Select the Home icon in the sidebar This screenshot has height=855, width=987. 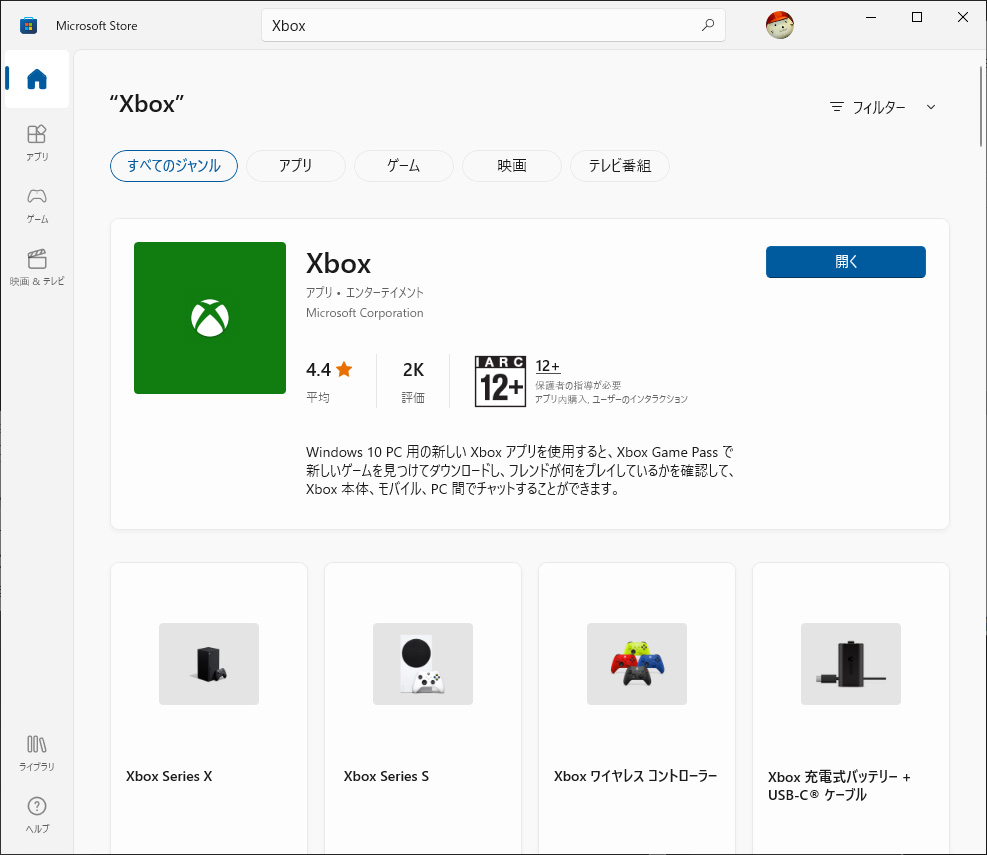point(36,79)
